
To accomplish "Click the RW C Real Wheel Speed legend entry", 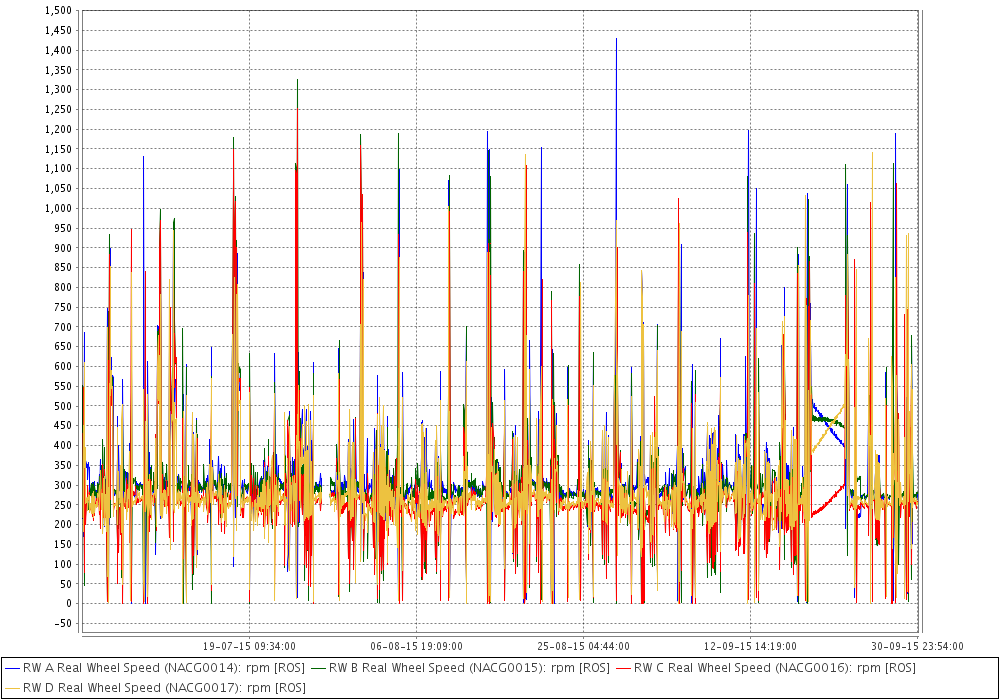I will pos(765,668).
